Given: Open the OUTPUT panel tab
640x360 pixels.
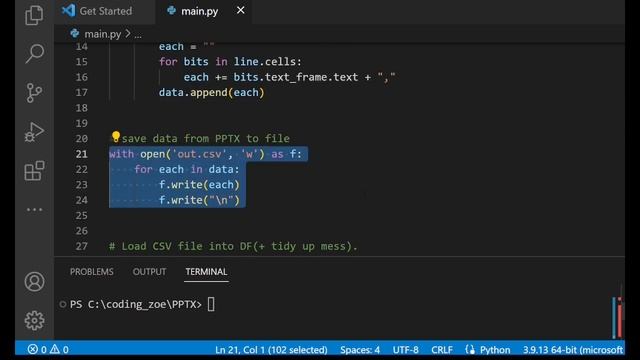Looking at the screenshot, I should pyautogui.click(x=149, y=272).
